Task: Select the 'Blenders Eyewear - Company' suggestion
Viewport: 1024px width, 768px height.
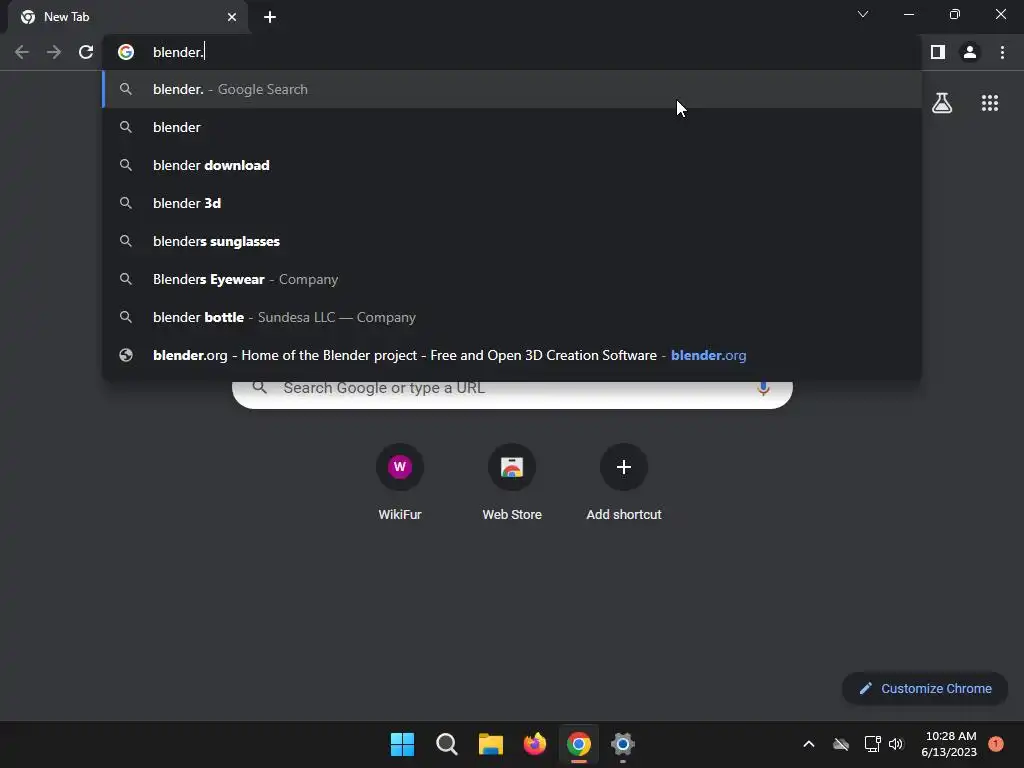Action: click(x=512, y=279)
